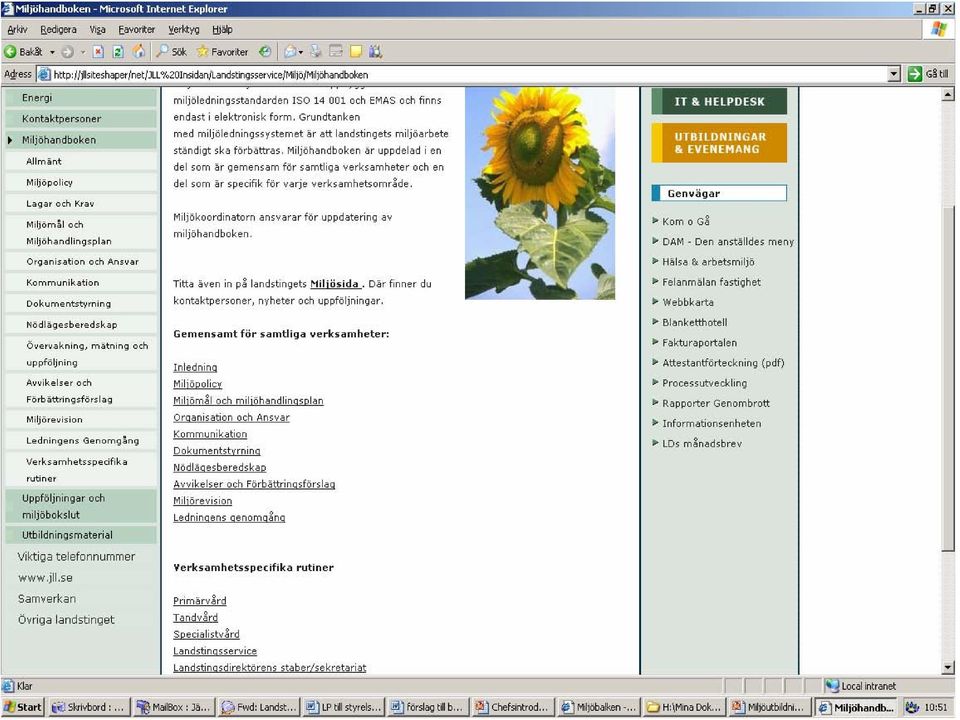Click the Windows flag logo throbber
Image resolution: width=960 pixels, height=720 pixels.
point(939,29)
